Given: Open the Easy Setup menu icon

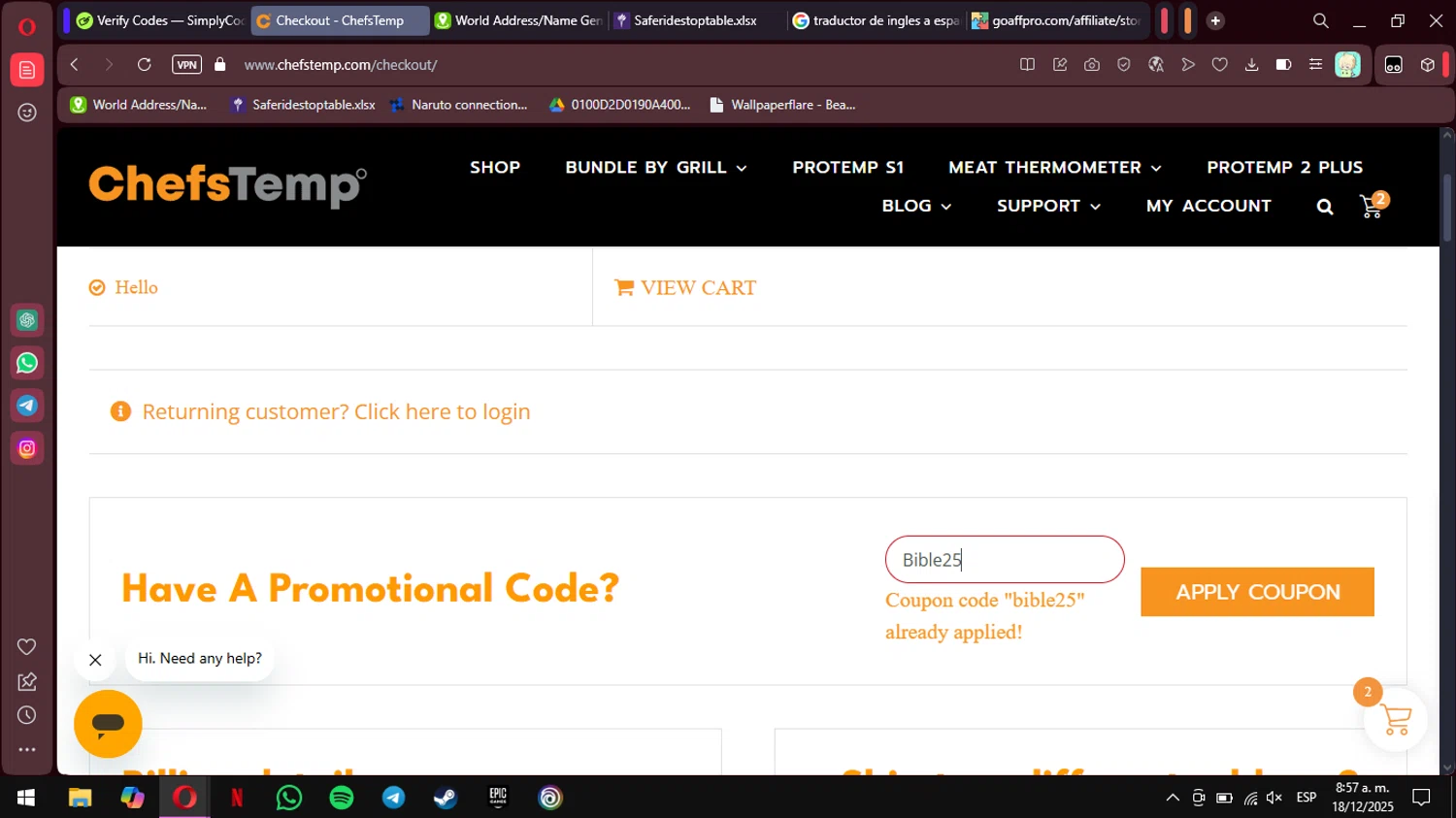Looking at the screenshot, I should tap(1315, 65).
